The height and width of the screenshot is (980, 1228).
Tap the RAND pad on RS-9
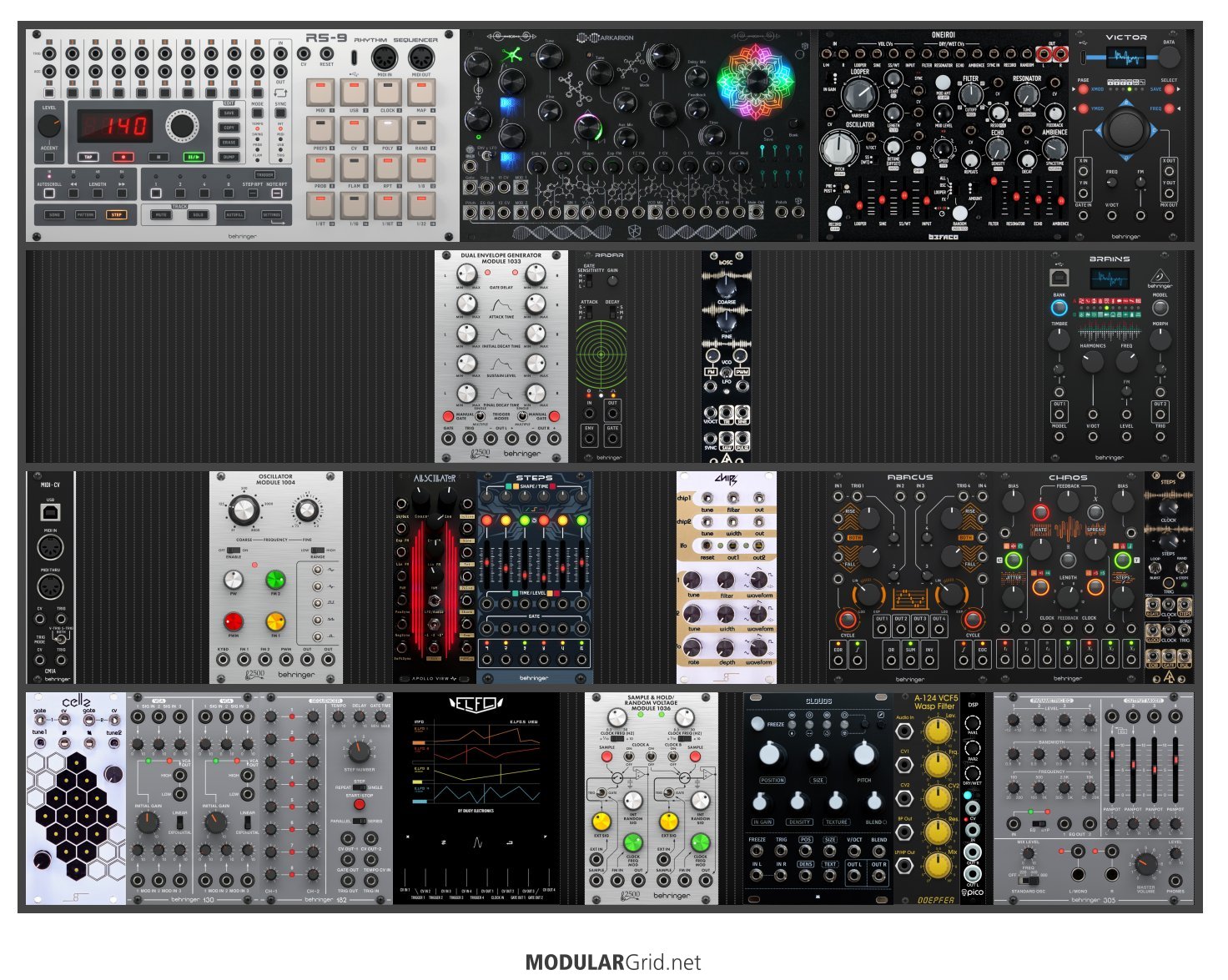pyautogui.click(x=421, y=130)
